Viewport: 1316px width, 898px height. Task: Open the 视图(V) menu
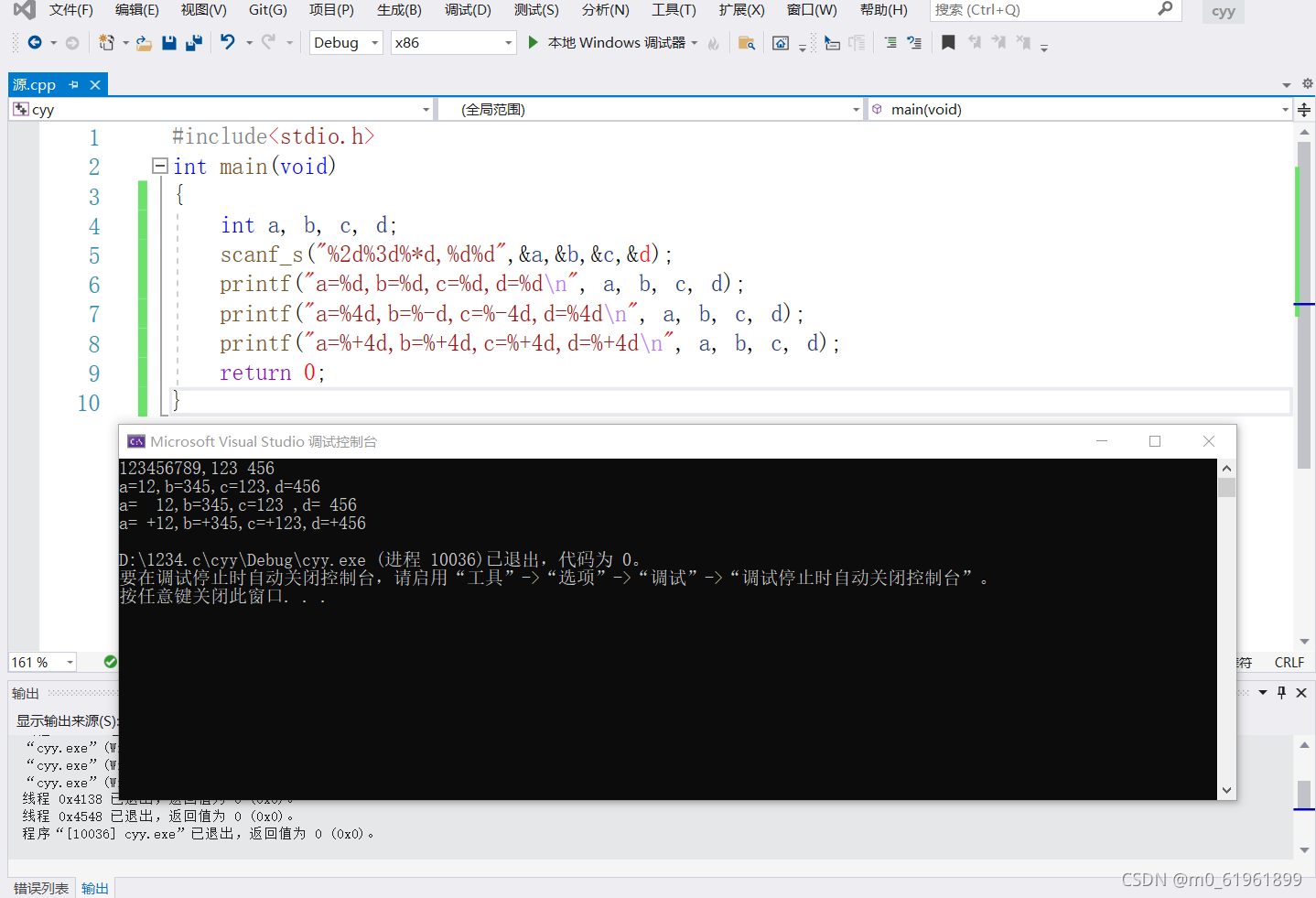pyautogui.click(x=203, y=10)
